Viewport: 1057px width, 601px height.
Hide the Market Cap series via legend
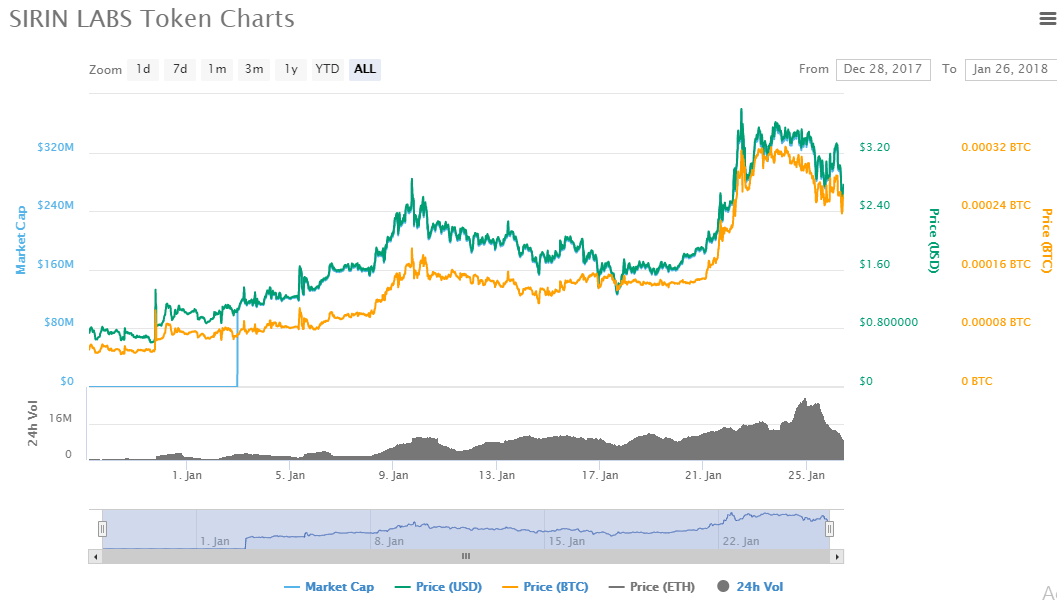pyautogui.click(x=329, y=587)
